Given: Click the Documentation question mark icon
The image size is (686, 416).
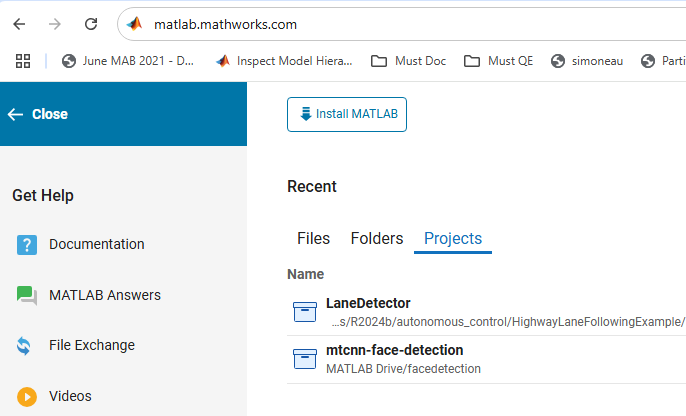Looking at the screenshot, I should click(27, 244).
